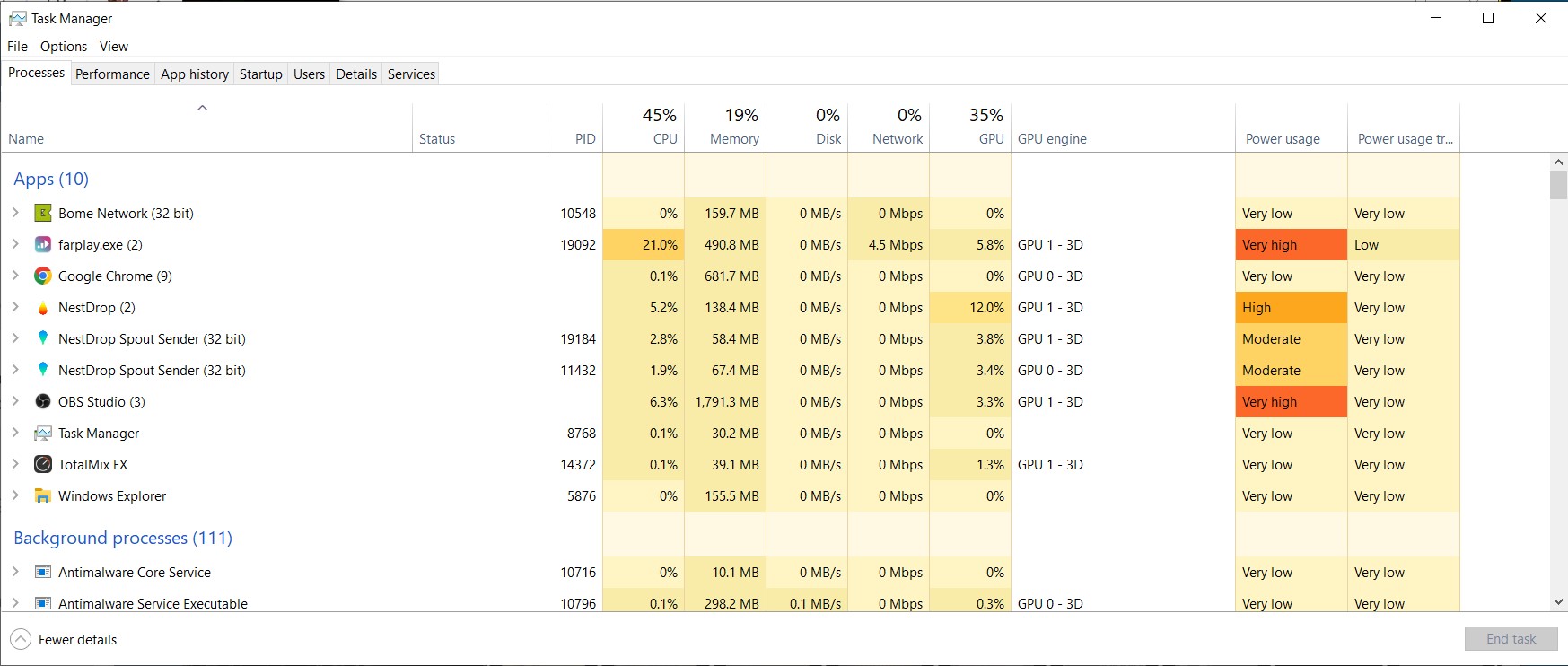Select the Processes tab

(x=36, y=73)
